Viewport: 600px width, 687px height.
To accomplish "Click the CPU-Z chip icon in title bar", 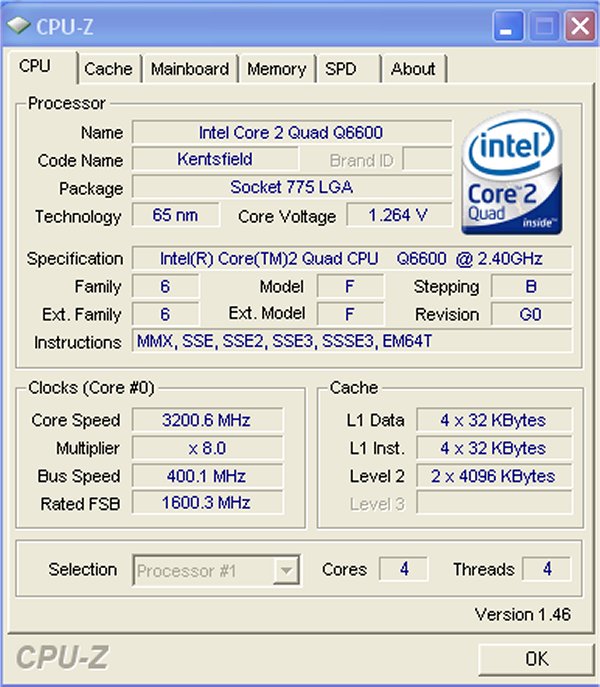I will click(19, 26).
